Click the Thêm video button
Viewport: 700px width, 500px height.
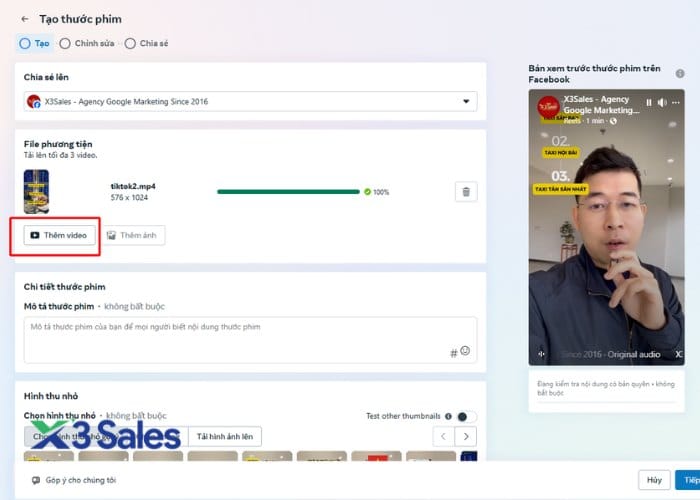point(59,235)
